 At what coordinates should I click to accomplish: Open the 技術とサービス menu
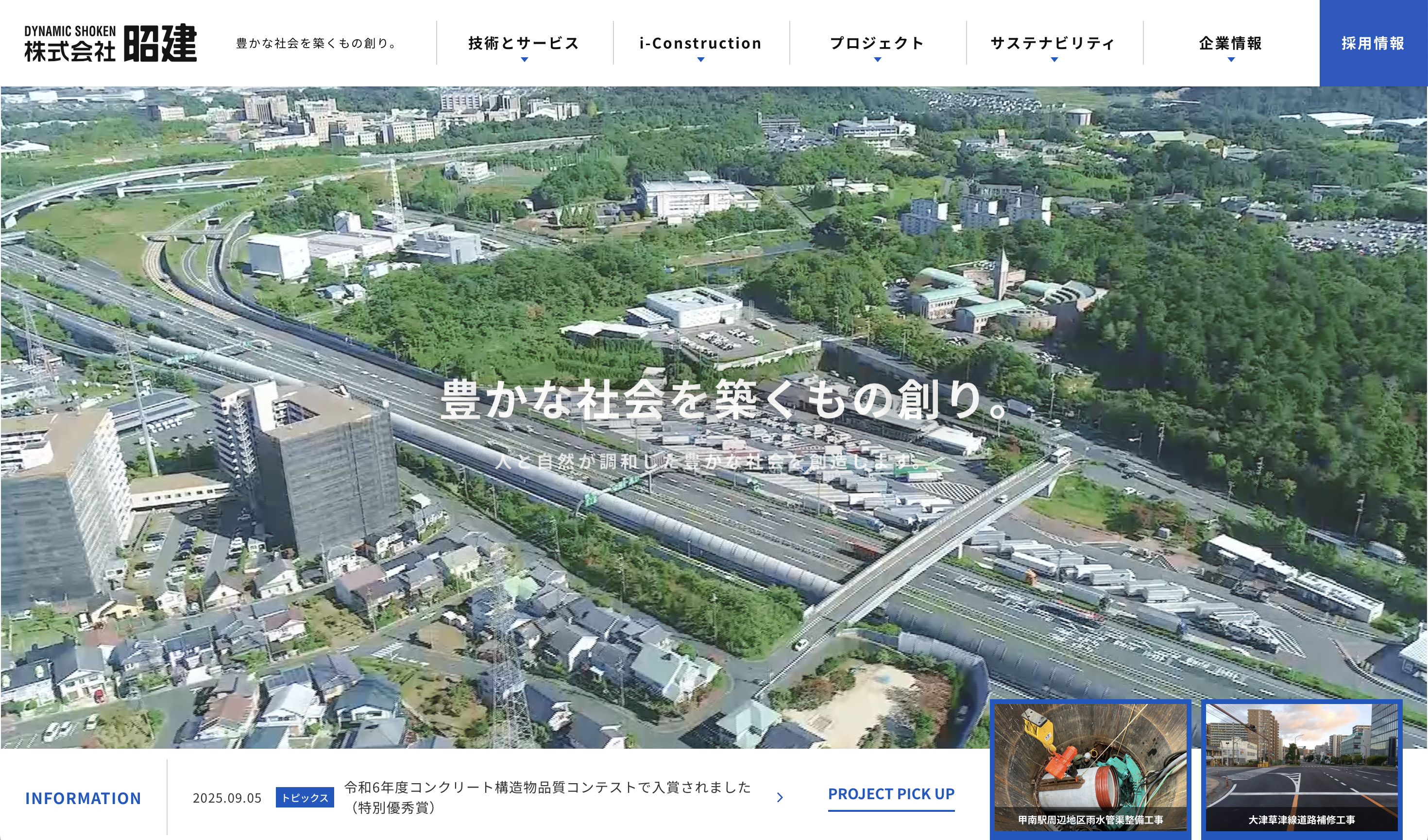tap(524, 43)
